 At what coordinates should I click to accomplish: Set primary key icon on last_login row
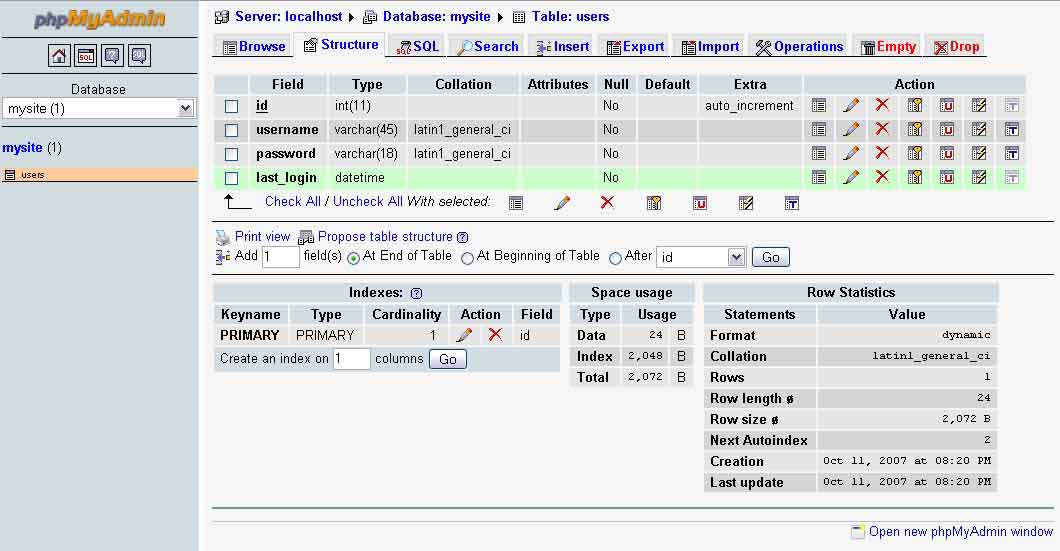click(914, 177)
